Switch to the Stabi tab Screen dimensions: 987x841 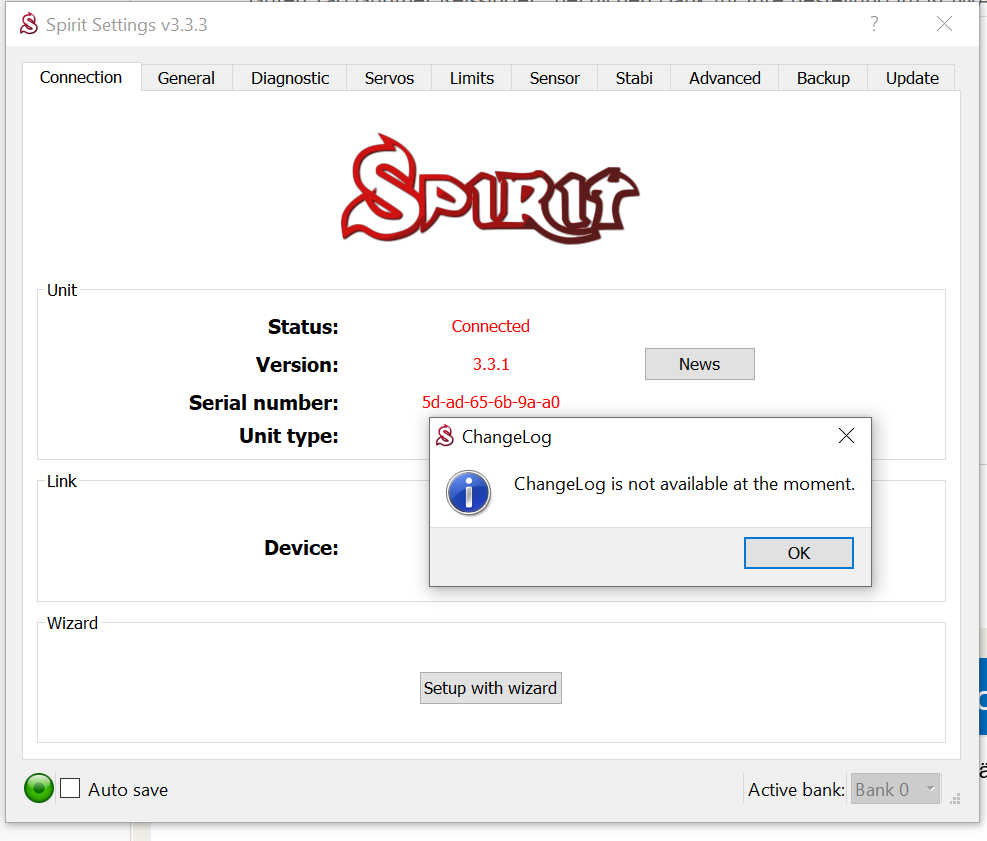(634, 78)
